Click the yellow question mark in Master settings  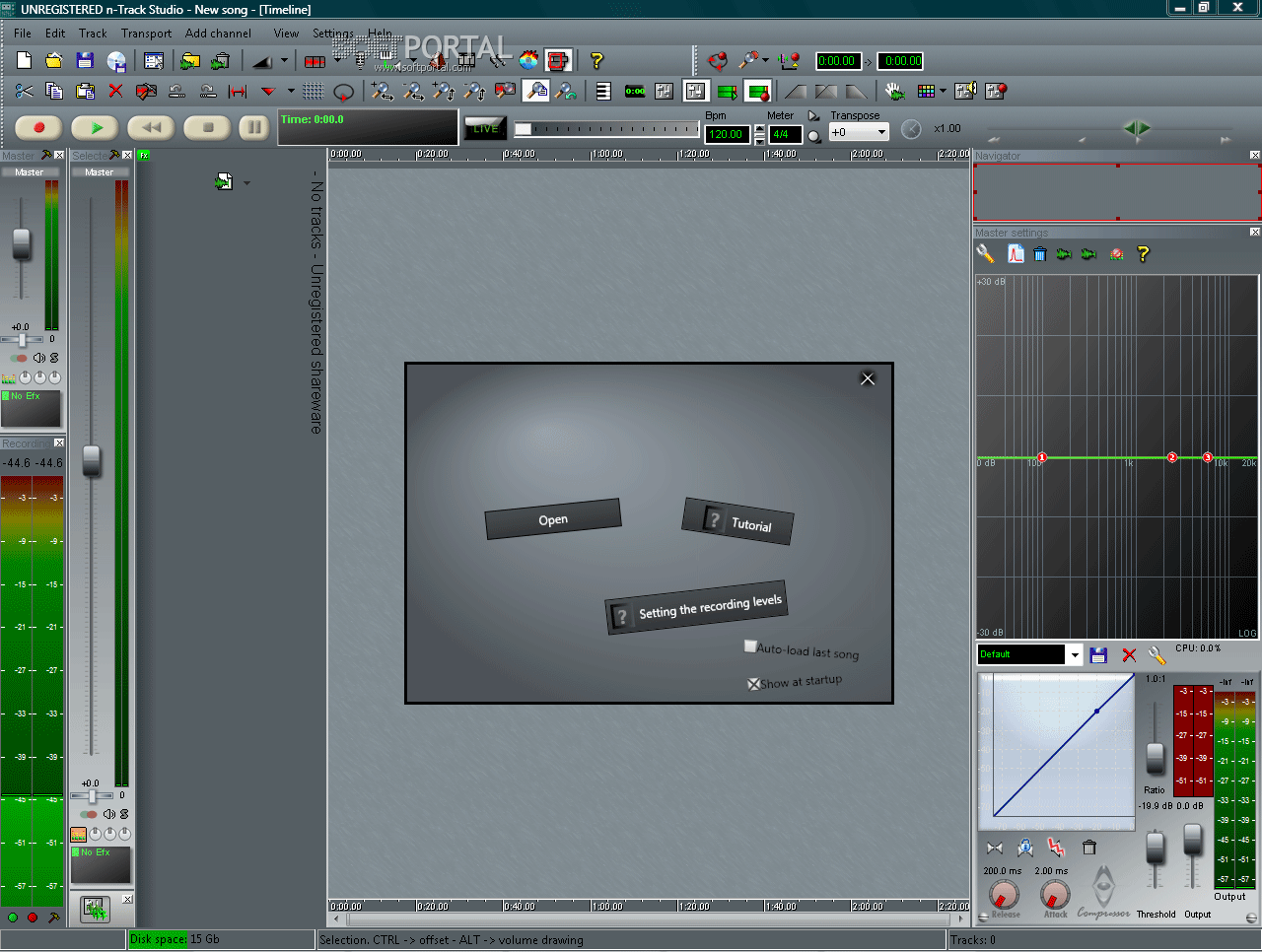click(1144, 254)
